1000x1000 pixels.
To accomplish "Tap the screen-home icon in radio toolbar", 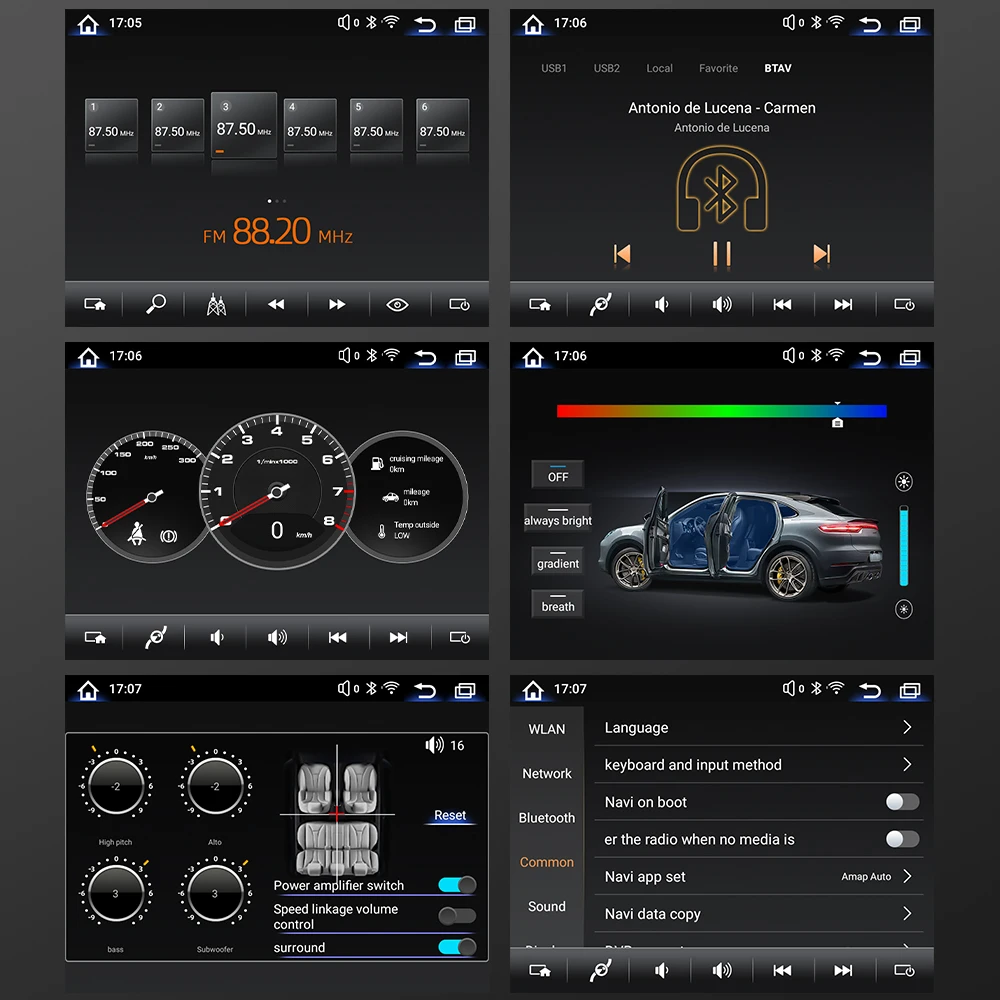I will point(95,304).
